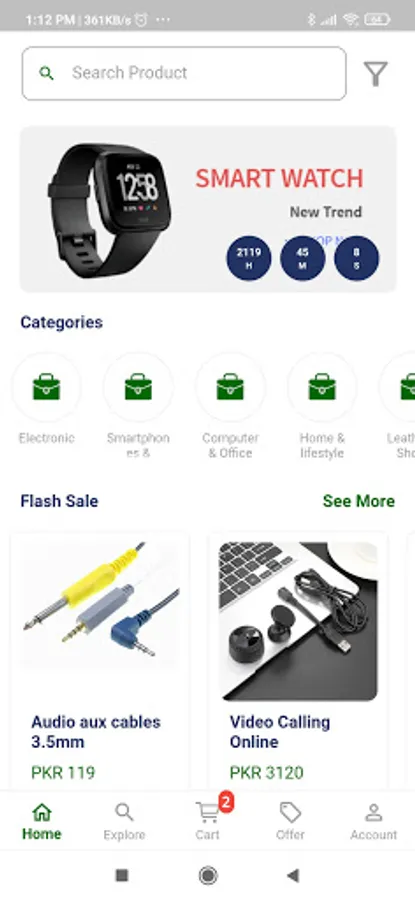Select the Audio aux cables 3.5mm title

96,732
